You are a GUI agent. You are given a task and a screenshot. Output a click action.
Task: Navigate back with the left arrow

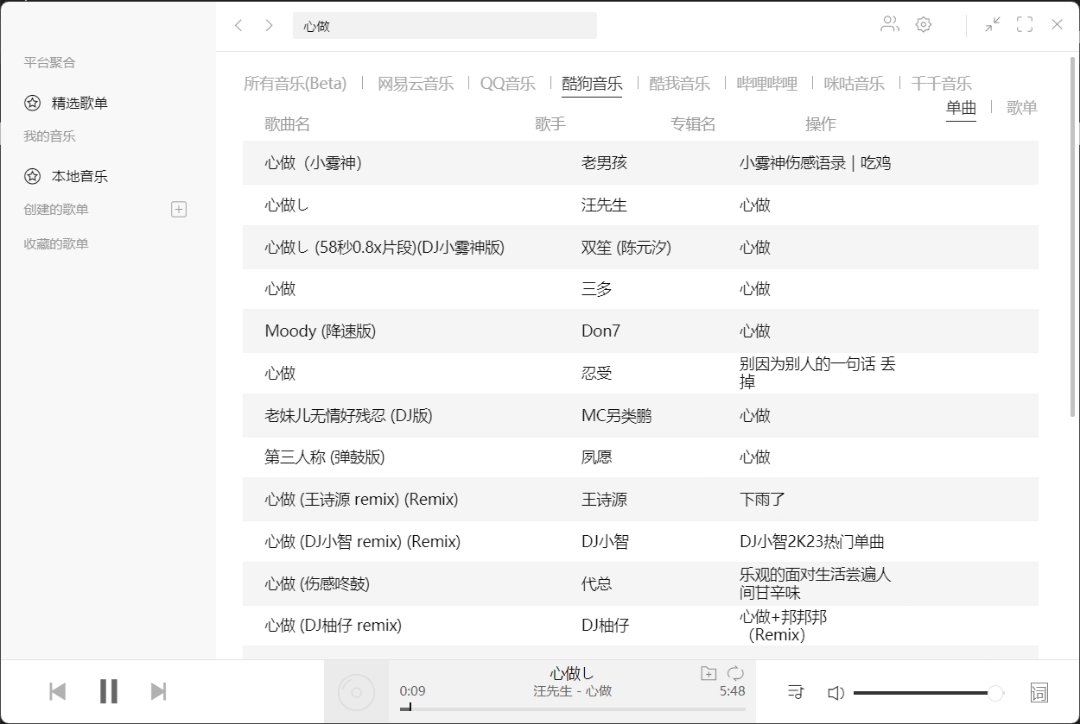238,25
